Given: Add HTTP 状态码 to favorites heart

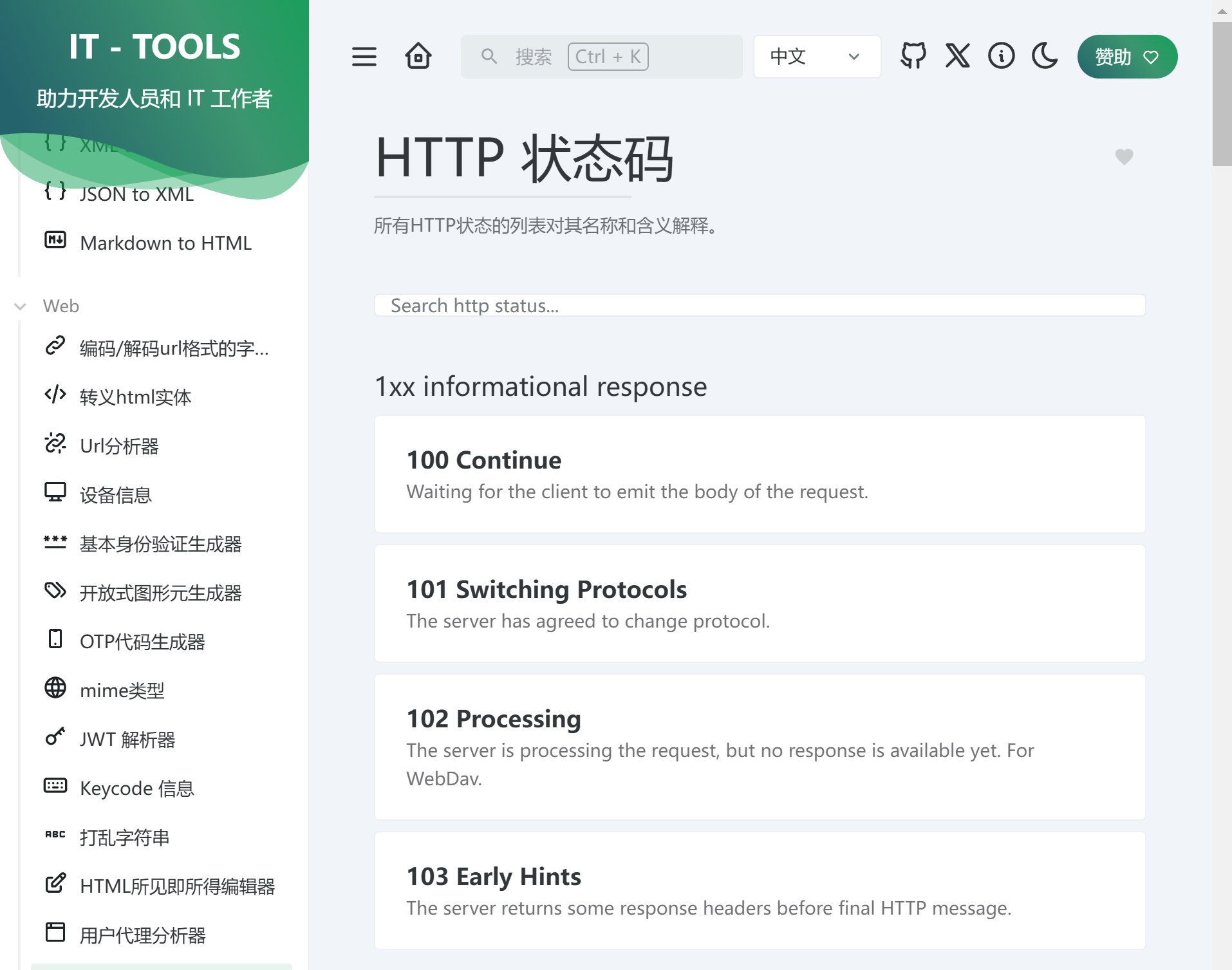Looking at the screenshot, I should click(x=1124, y=156).
